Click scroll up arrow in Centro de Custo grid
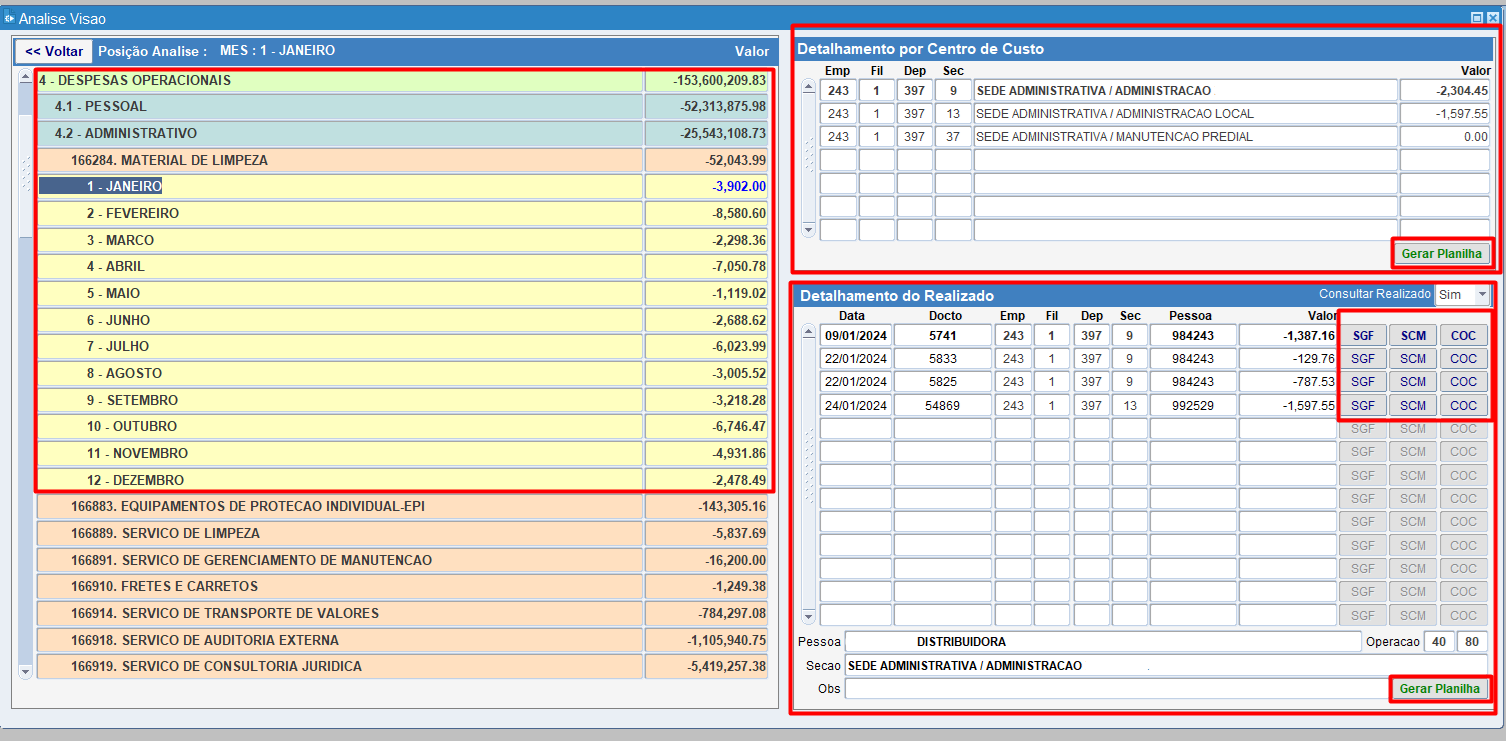1510x741 pixels. tap(809, 87)
